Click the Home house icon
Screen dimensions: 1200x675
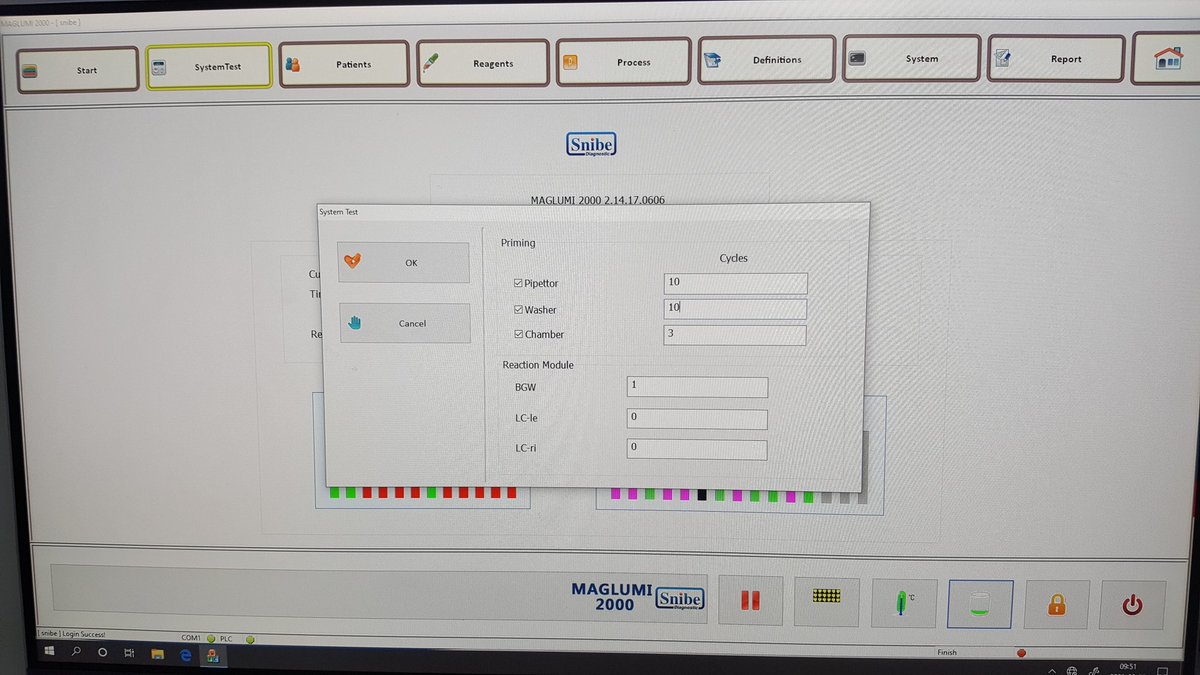click(x=1168, y=59)
